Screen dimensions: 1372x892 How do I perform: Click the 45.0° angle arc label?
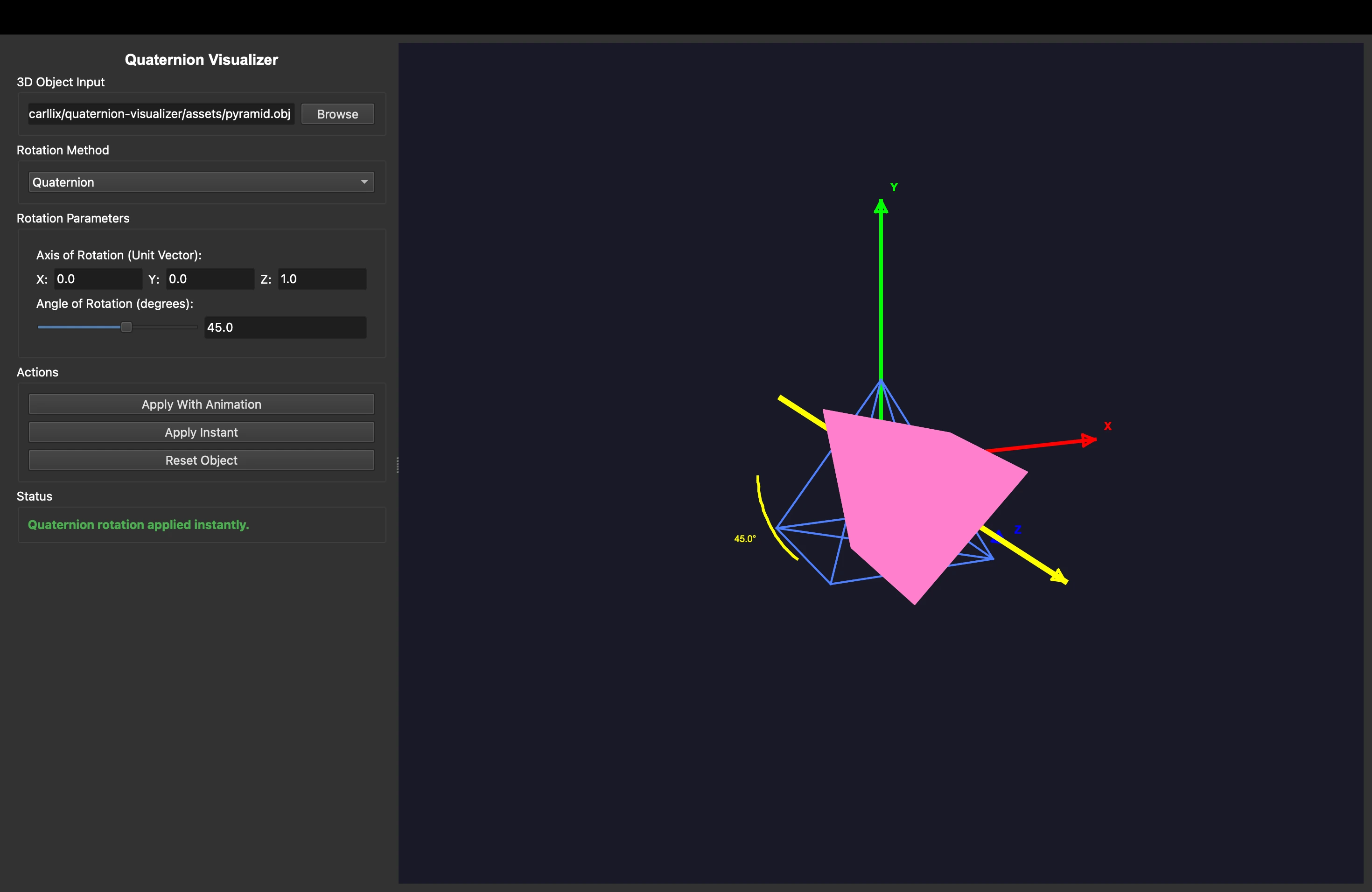(x=745, y=539)
